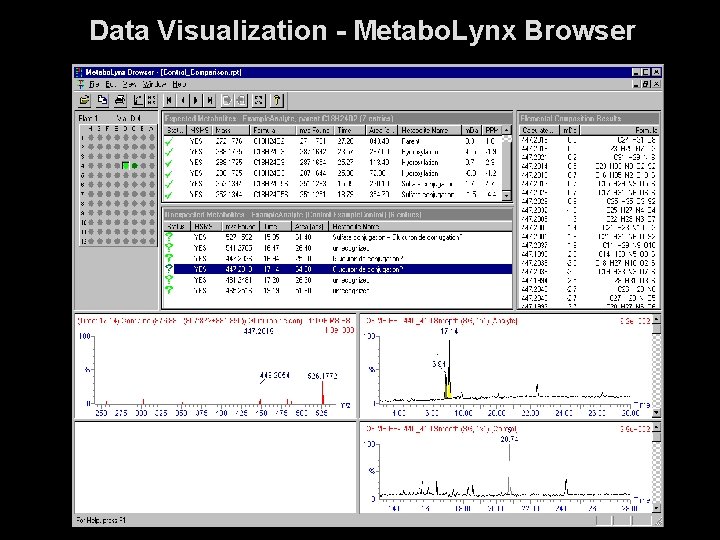Click the 526.1772 spectrum peak label
Image resolution: width=720 pixels, height=540 pixels.
click(x=322, y=376)
